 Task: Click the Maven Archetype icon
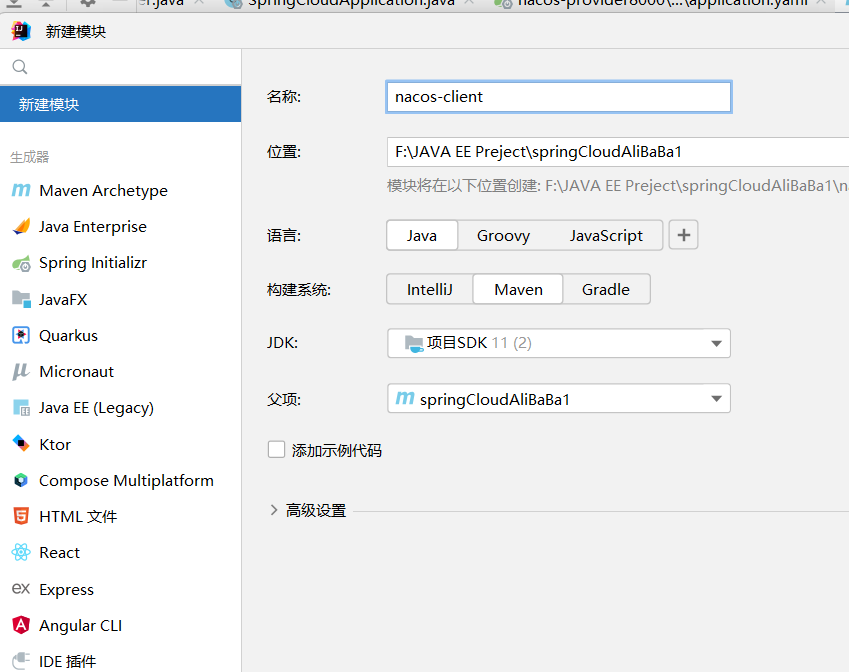pyautogui.click(x=21, y=191)
